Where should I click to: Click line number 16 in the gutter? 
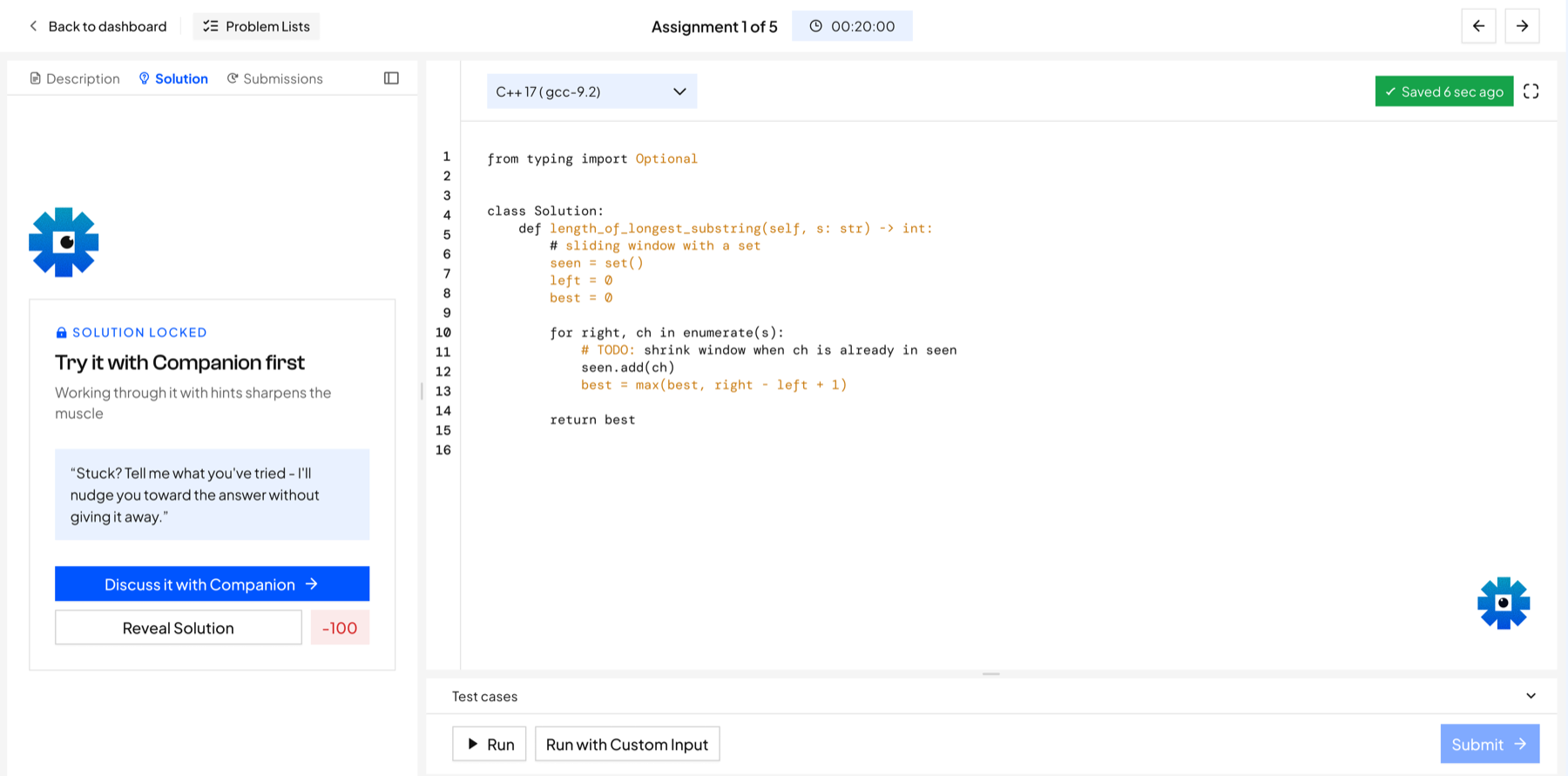point(443,450)
